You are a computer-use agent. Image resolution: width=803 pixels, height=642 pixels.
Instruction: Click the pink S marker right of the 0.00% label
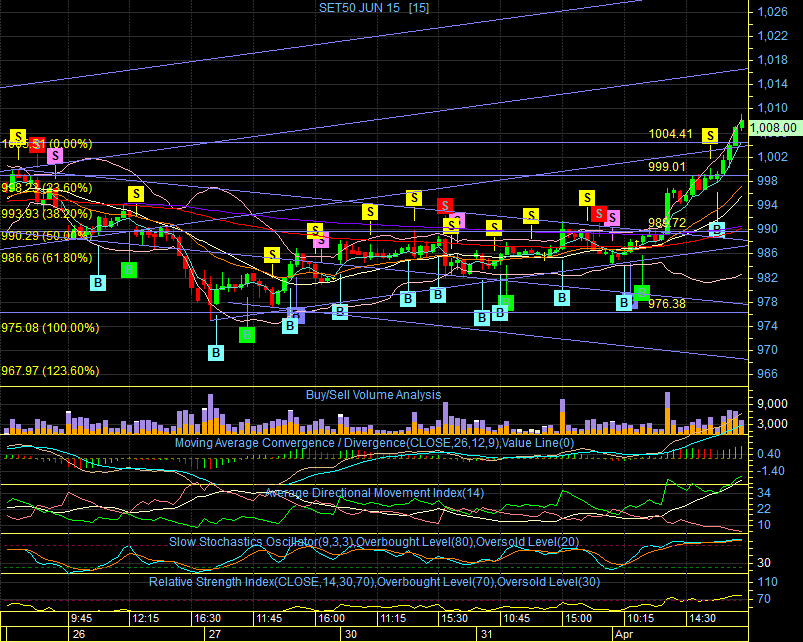(x=55, y=156)
